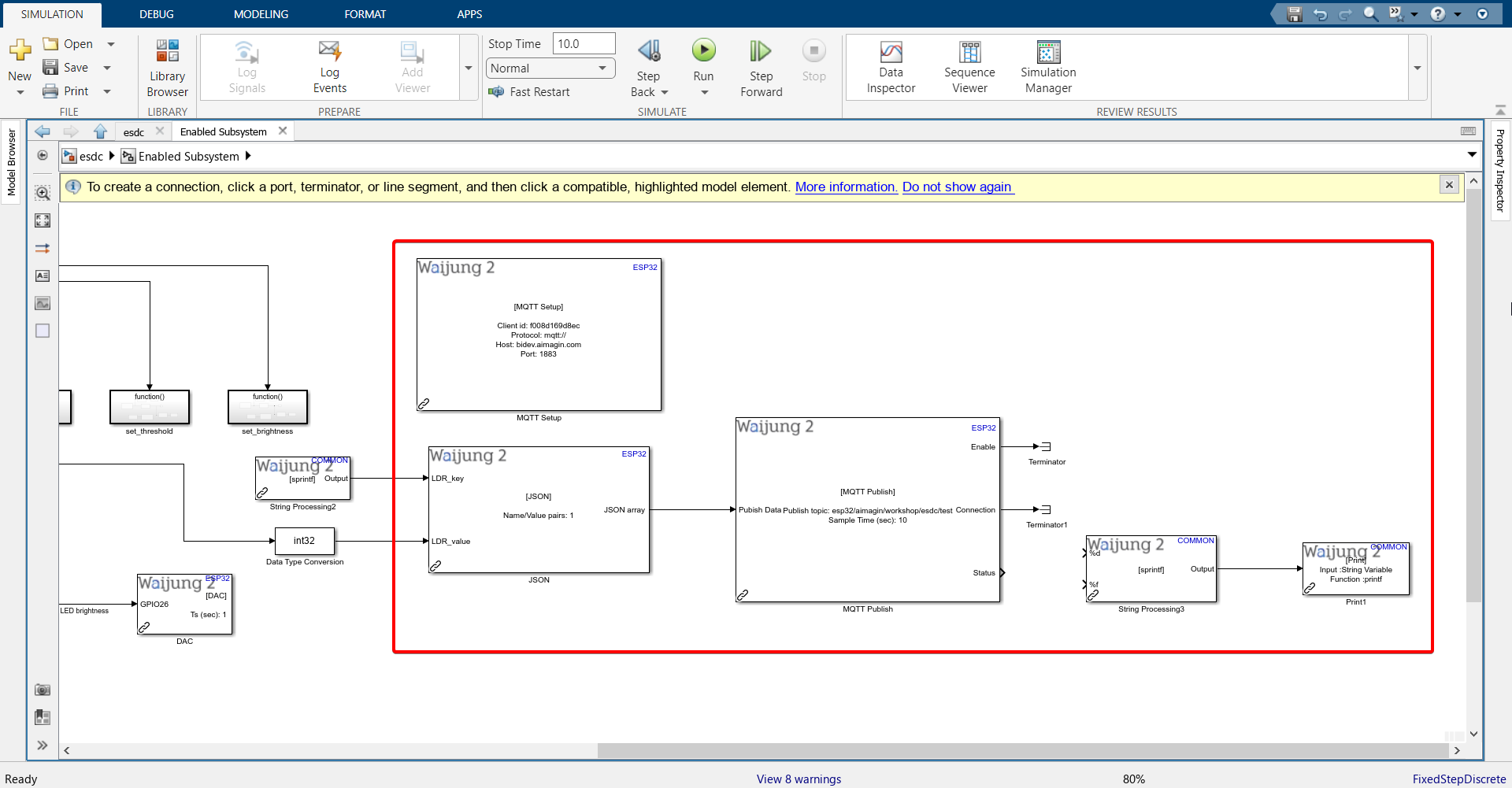Click the Save disk icon
Viewport: 1512px width, 788px height.
50,68
